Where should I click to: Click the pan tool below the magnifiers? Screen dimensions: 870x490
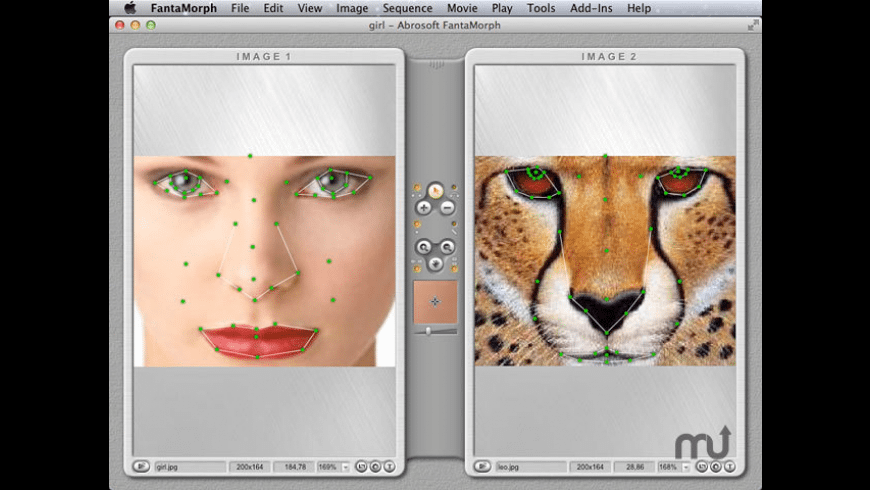[x=435, y=264]
